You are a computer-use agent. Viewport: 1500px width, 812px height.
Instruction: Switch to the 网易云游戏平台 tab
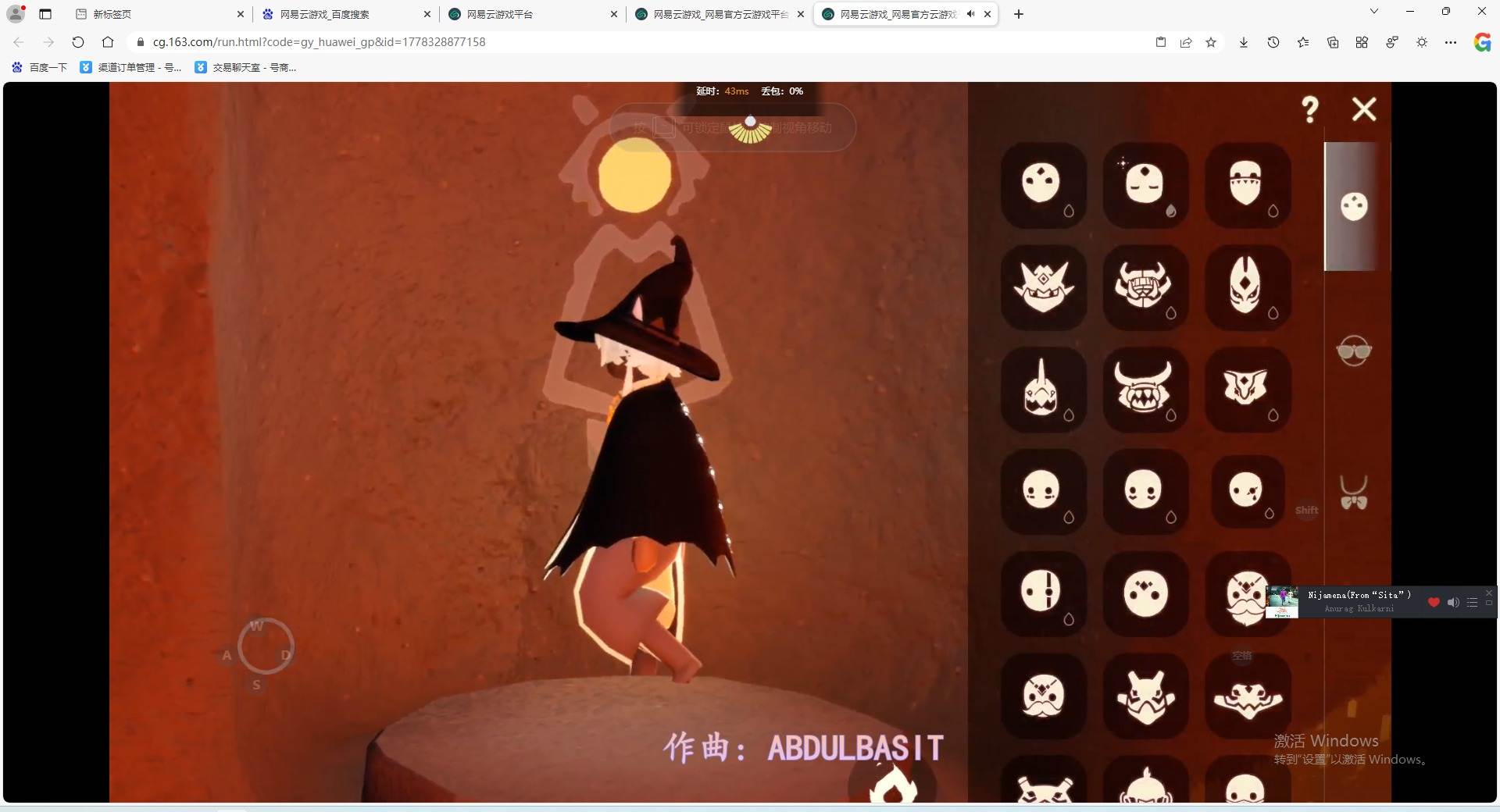pyautogui.click(x=533, y=14)
